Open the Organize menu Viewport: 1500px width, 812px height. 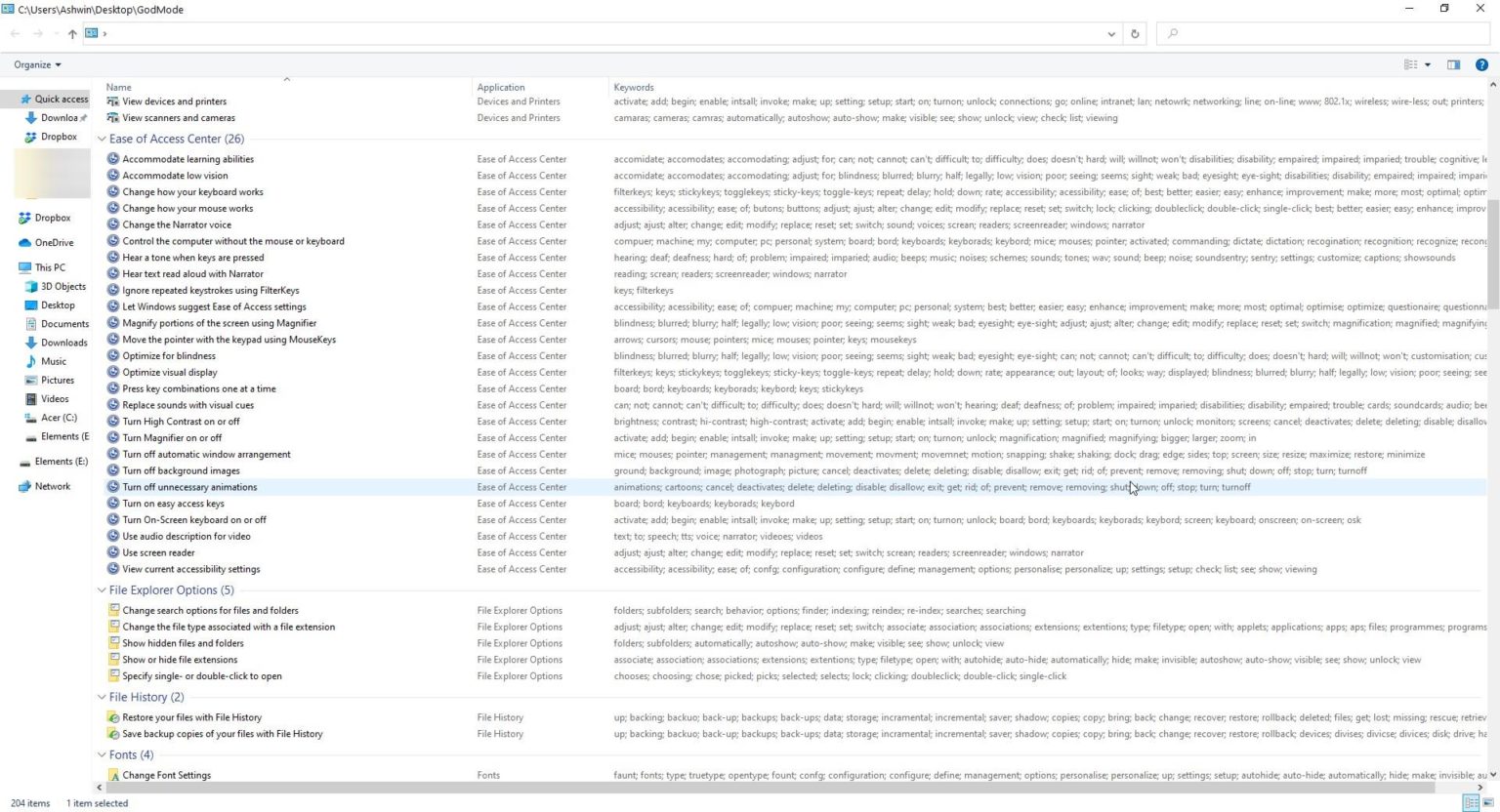tap(36, 64)
